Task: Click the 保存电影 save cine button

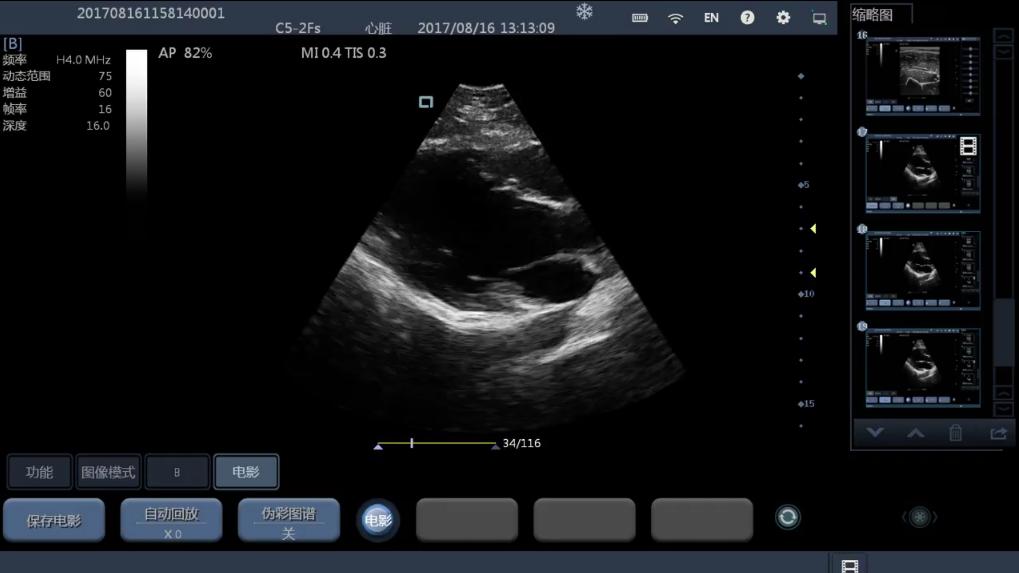Action: point(54,521)
